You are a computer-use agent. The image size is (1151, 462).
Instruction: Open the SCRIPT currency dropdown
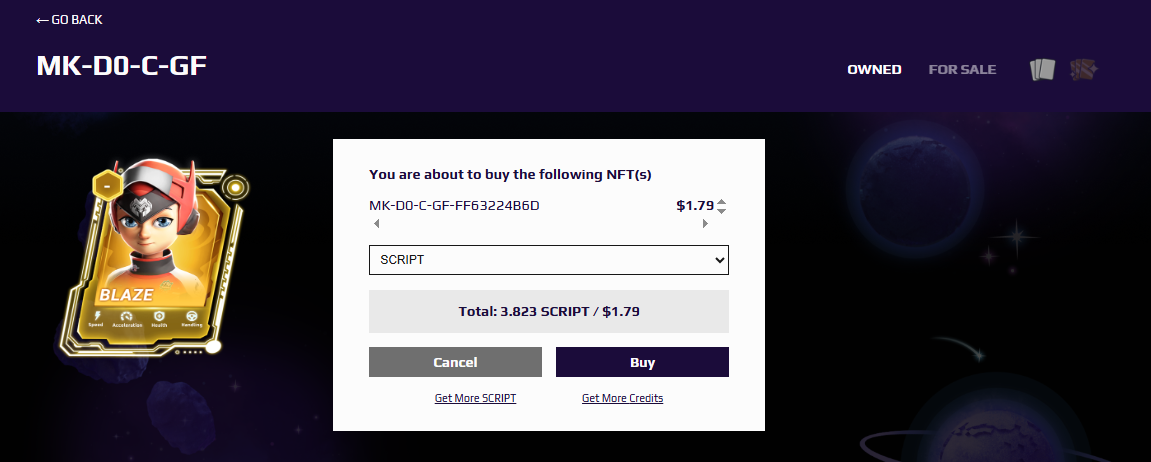[x=548, y=260]
